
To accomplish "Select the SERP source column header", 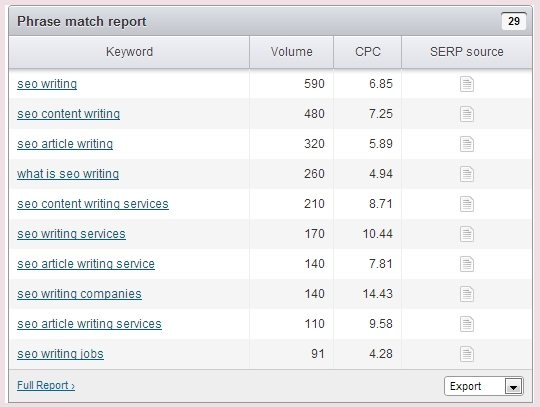I will pyautogui.click(x=467, y=52).
